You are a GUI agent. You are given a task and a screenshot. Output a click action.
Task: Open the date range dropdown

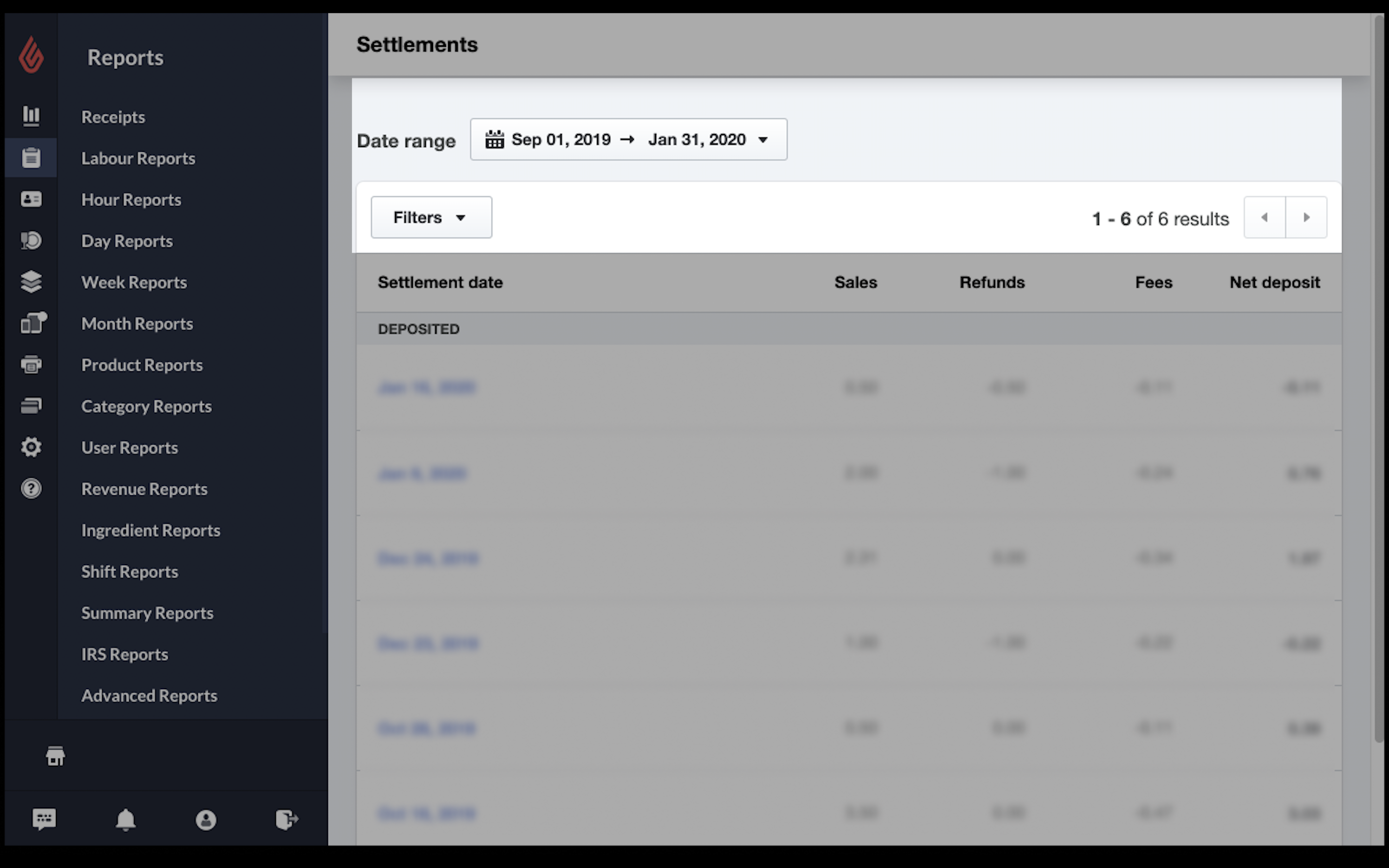628,139
